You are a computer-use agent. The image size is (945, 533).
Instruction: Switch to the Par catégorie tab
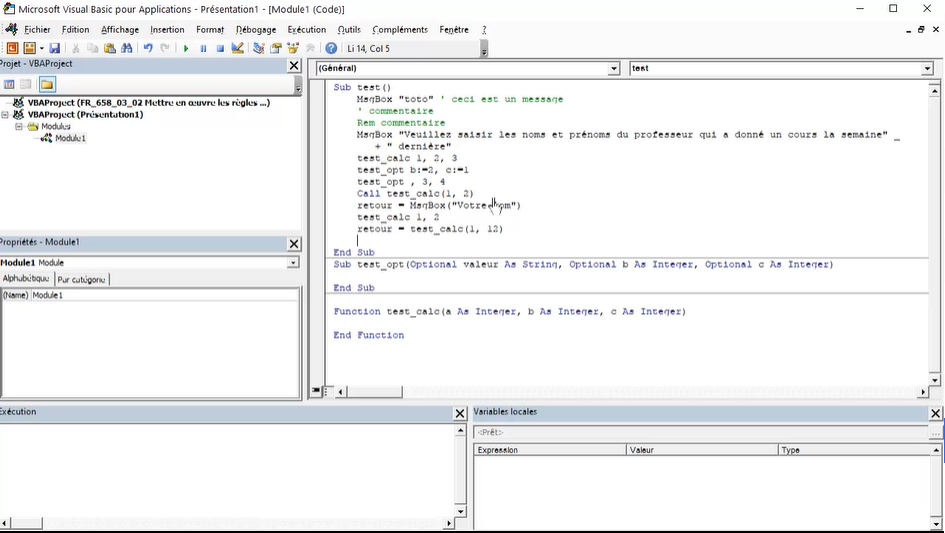click(x=82, y=280)
